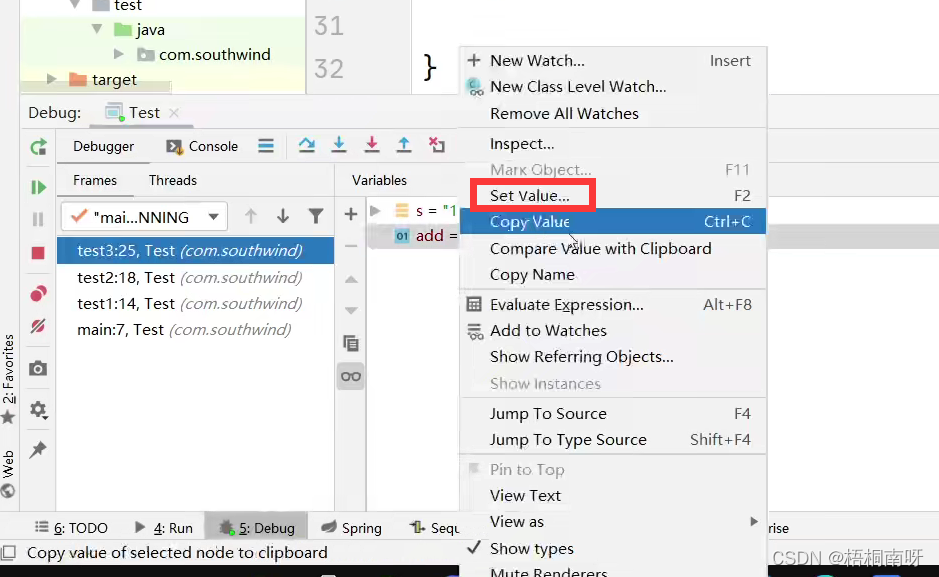Resume program with green play icon

pyautogui.click(x=38, y=187)
